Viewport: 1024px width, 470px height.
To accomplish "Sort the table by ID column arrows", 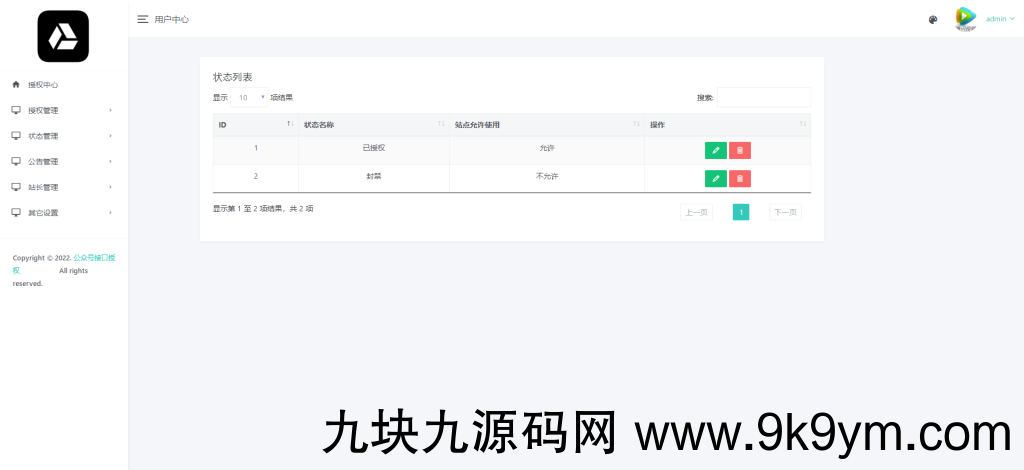I will (290, 124).
